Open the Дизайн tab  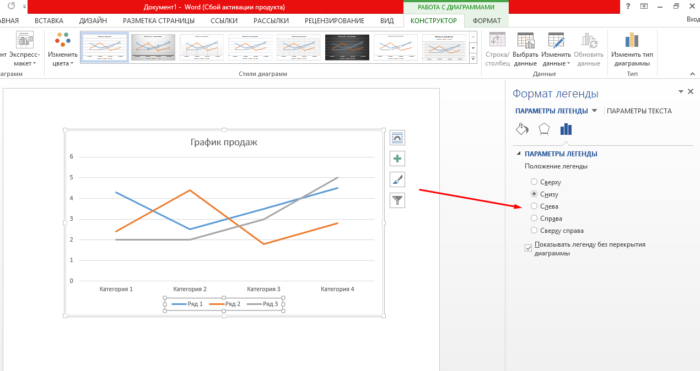pyautogui.click(x=93, y=21)
